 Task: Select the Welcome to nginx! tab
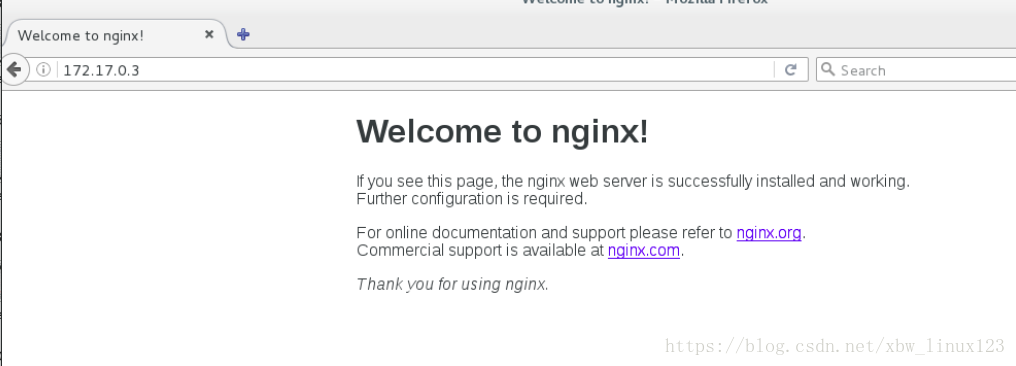[x=115, y=35]
